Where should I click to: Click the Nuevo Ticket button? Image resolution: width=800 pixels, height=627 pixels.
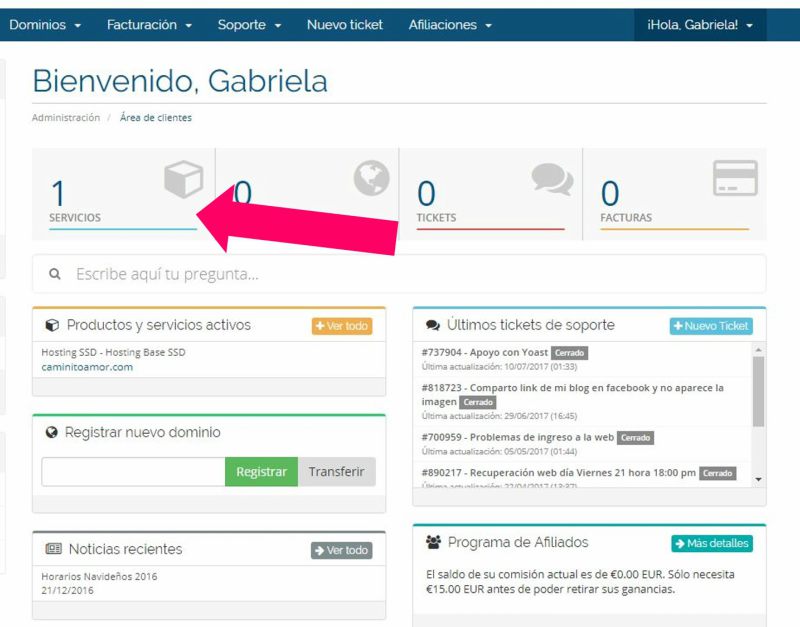[x=711, y=326]
